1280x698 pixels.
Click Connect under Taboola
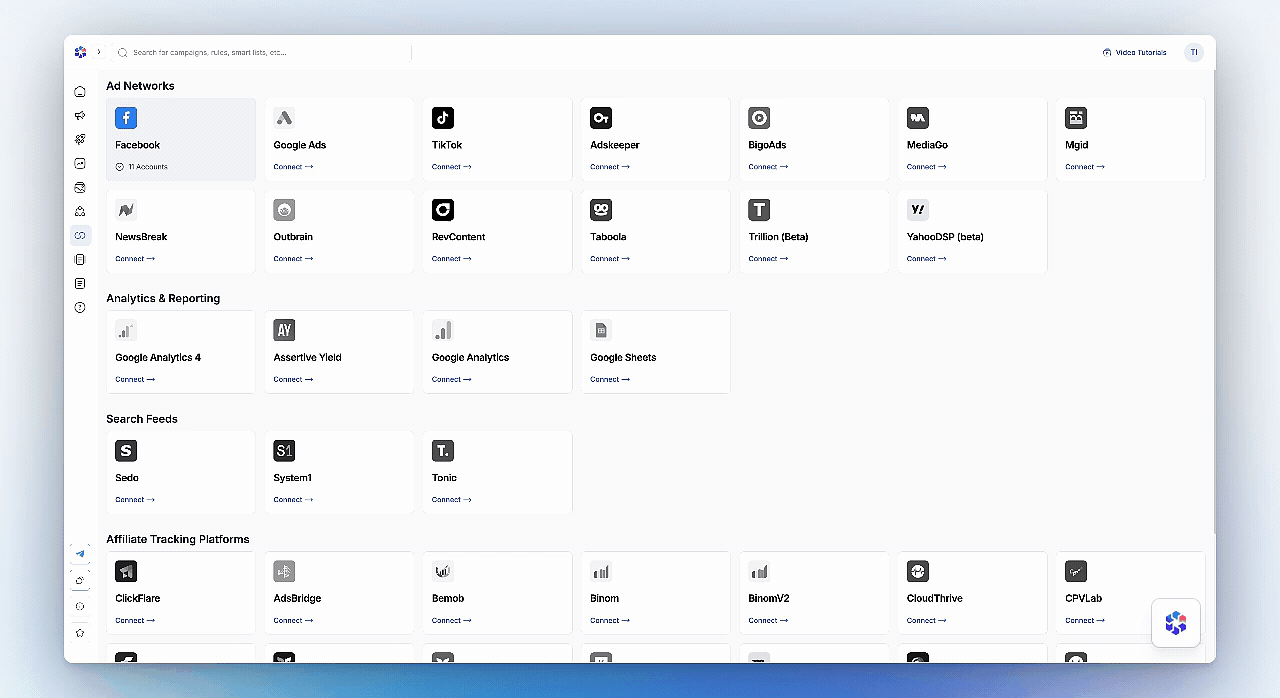[x=610, y=259]
